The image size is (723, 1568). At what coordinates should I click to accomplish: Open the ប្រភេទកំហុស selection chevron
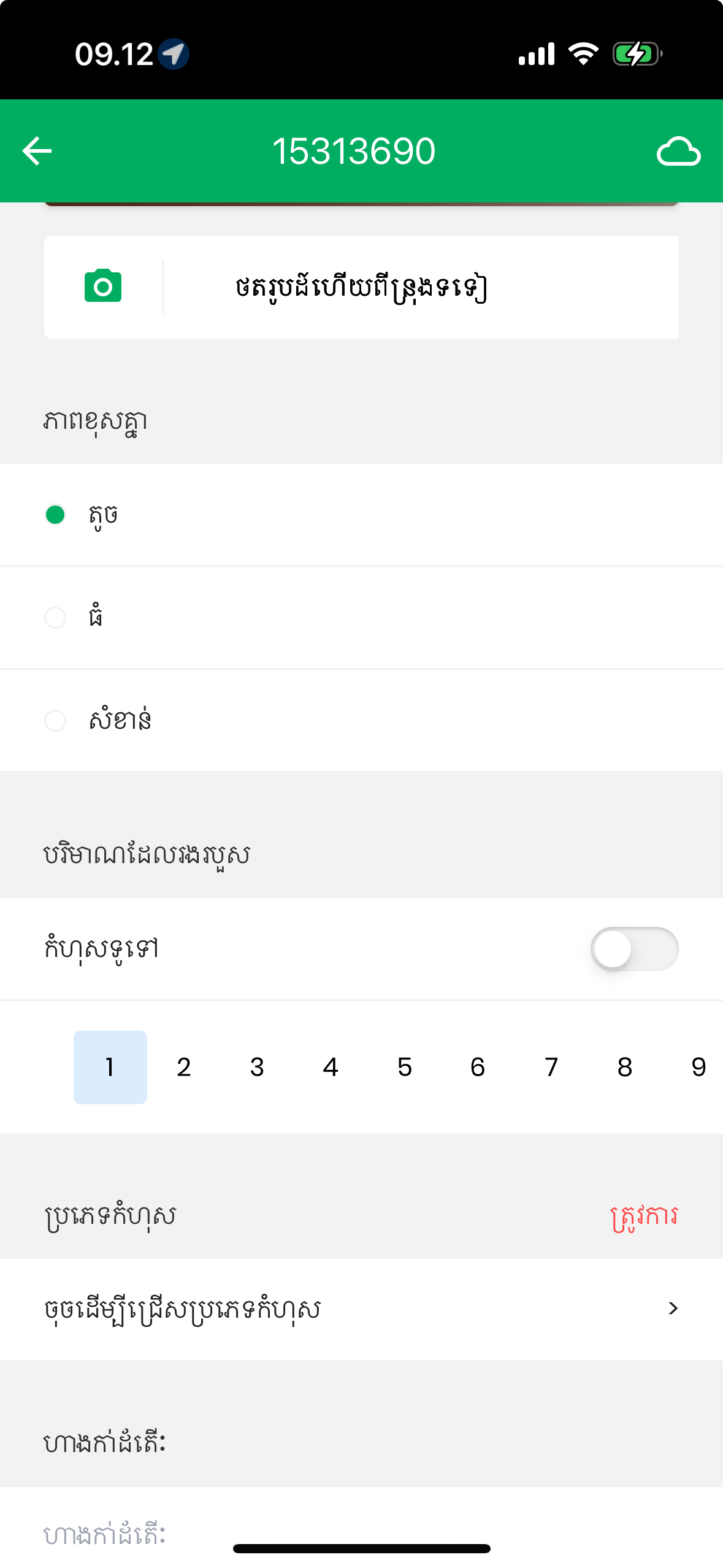[673, 1309]
